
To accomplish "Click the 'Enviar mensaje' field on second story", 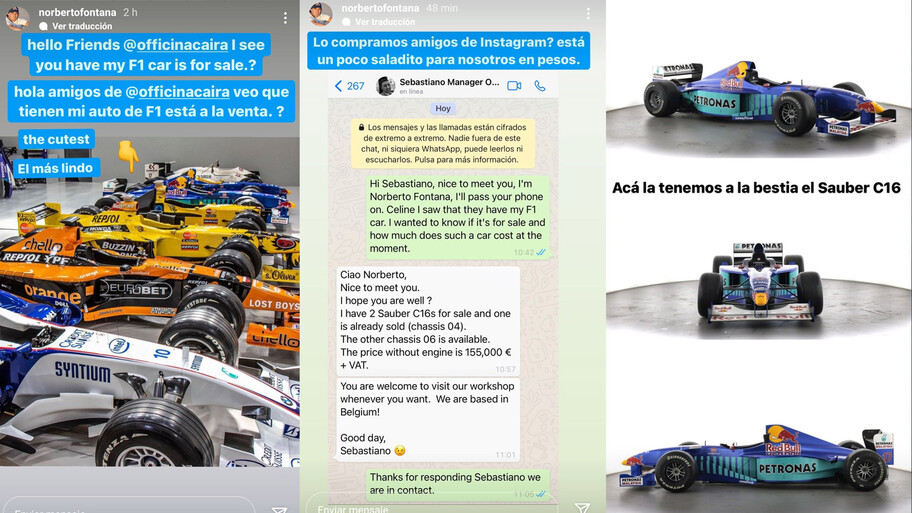I will pyautogui.click(x=432, y=505).
